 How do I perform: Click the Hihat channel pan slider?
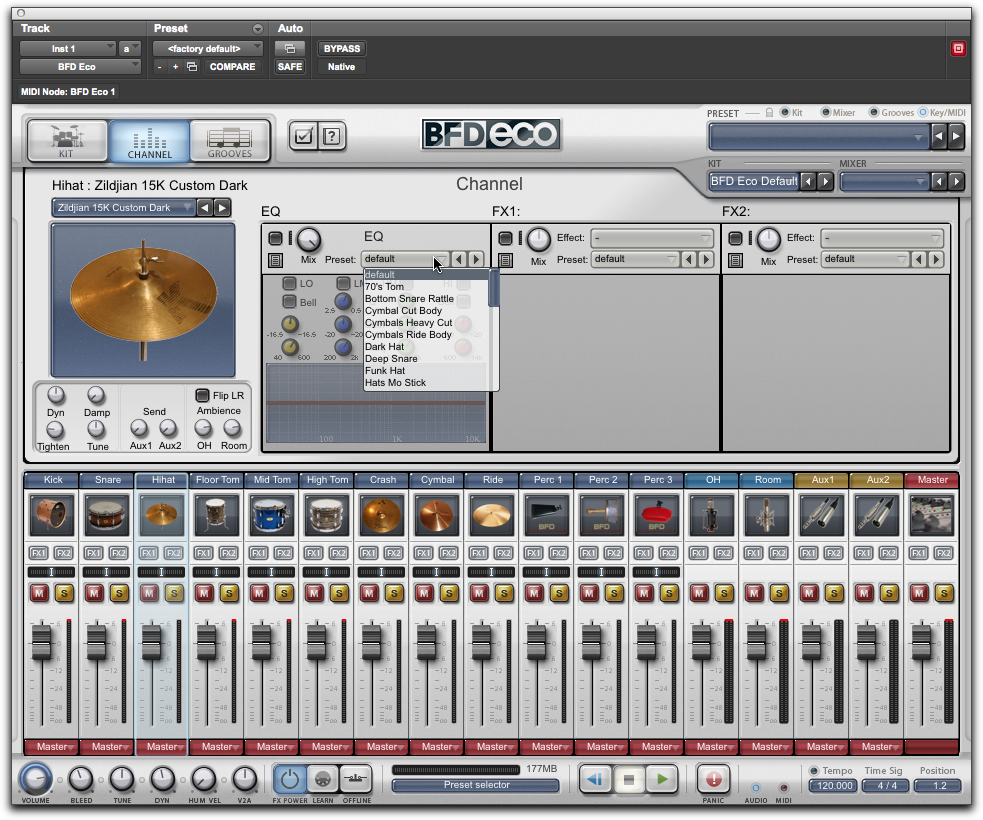pos(161,572)
